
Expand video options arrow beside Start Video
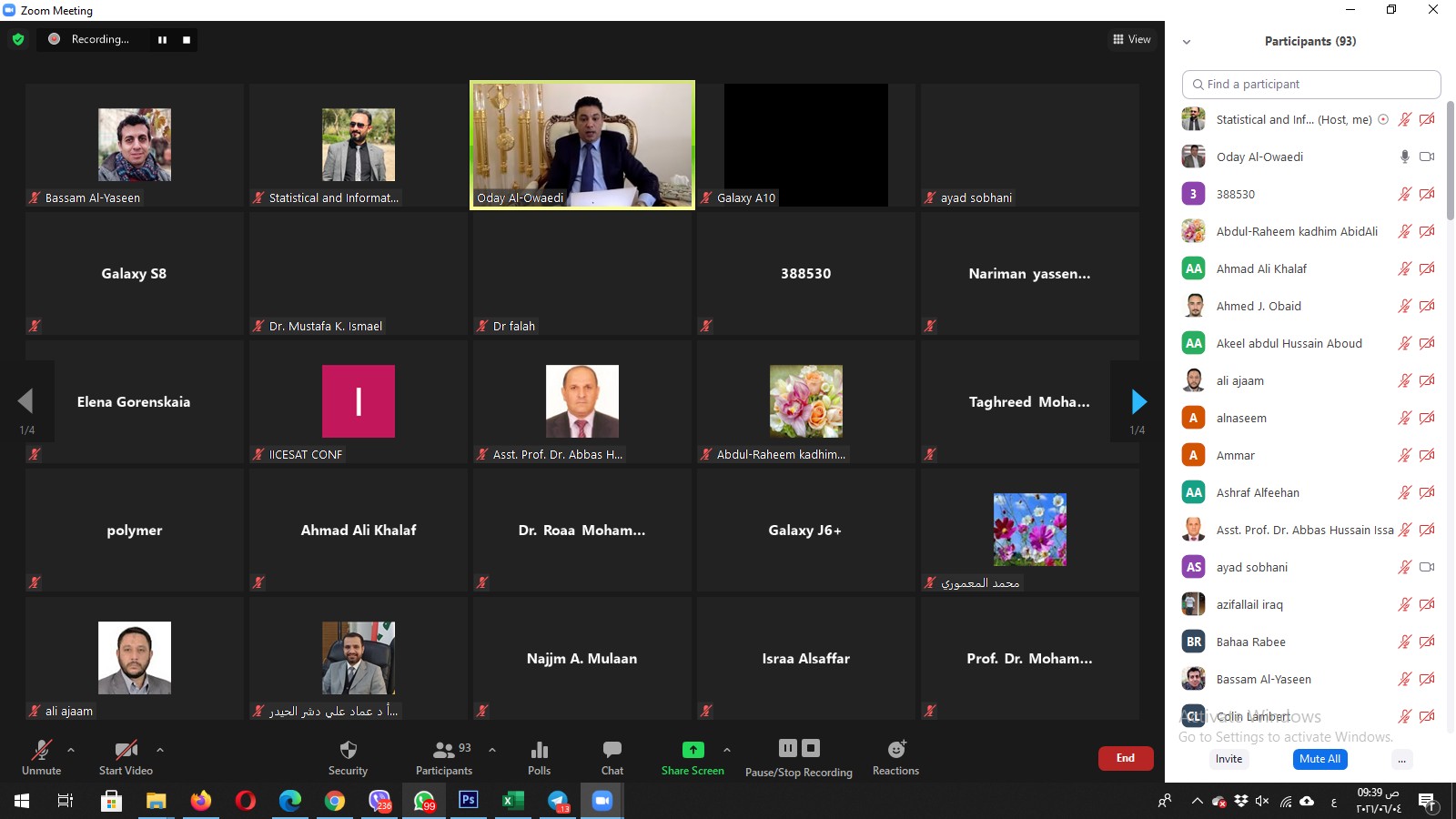coord(160,750)
